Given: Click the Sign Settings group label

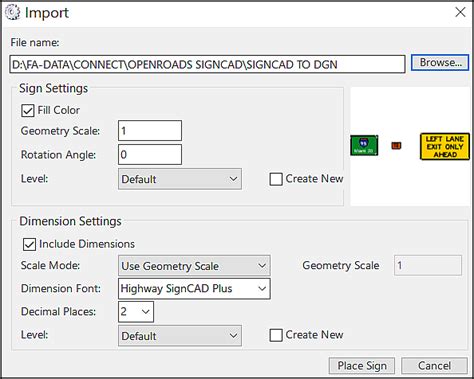Looking at the screenshot, I should (x=53, y=88).
